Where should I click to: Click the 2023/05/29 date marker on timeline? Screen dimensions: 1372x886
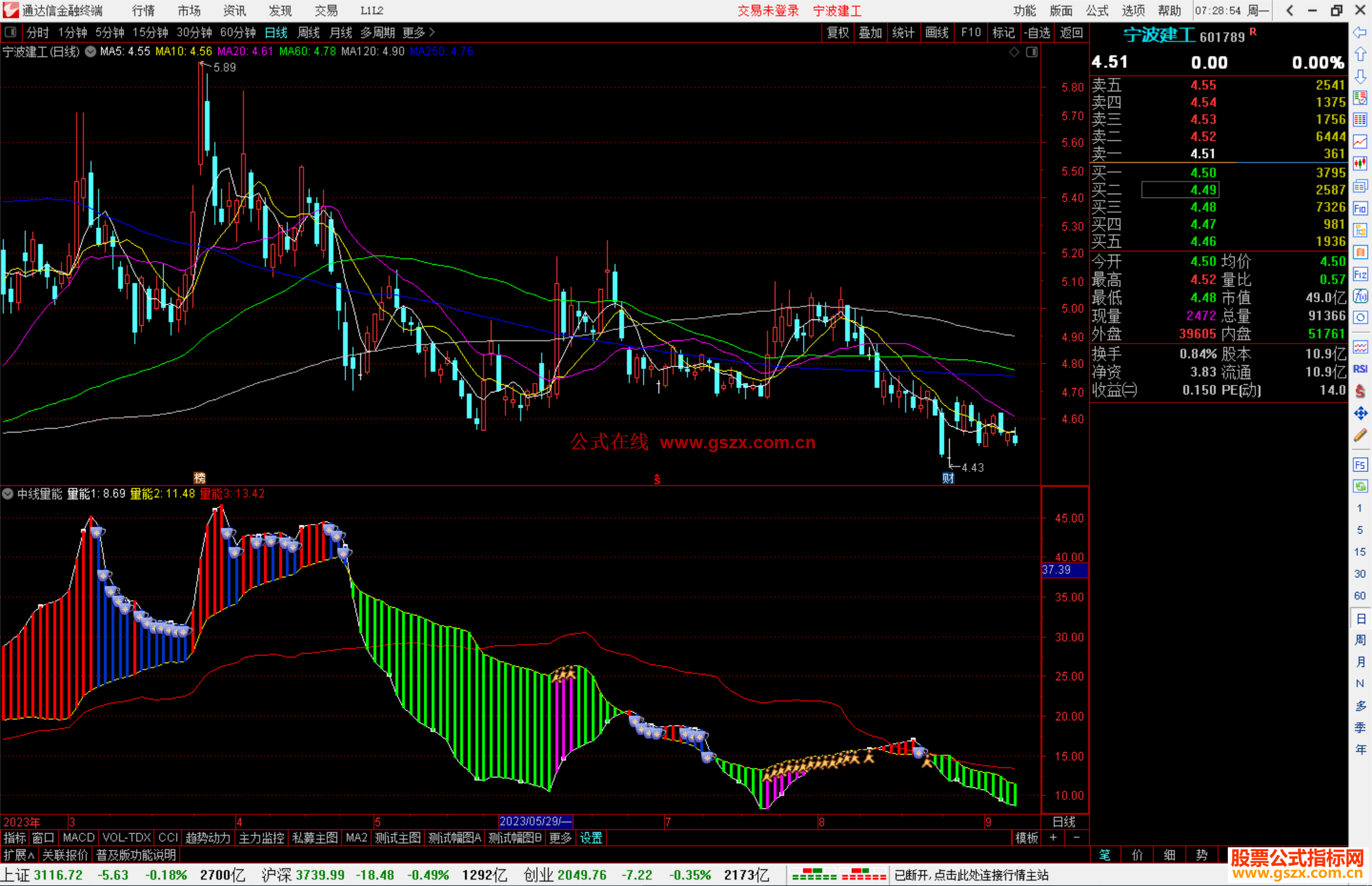pos(535,821)
